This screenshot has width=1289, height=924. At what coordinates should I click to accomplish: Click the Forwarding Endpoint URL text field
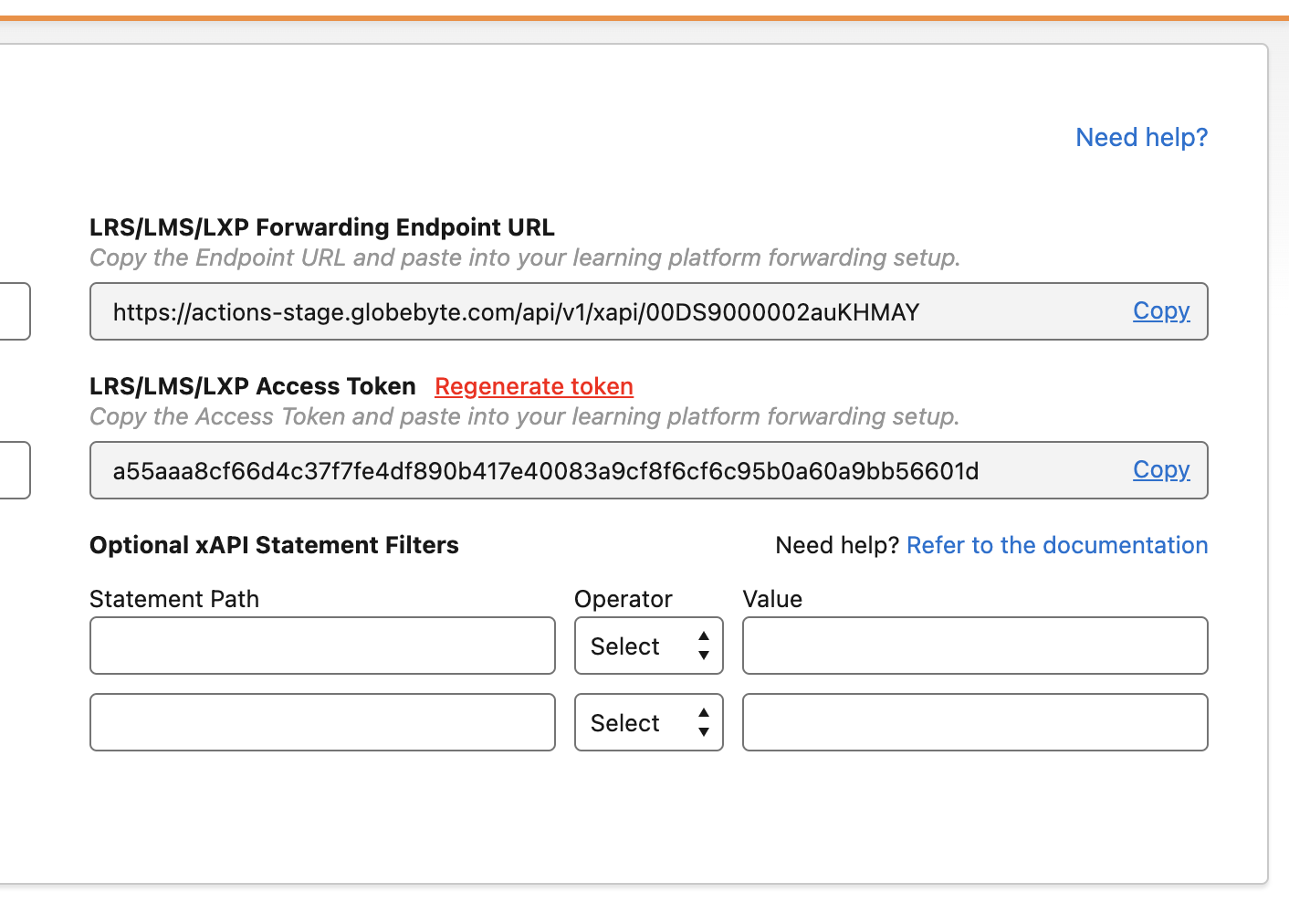pos(603,312)
